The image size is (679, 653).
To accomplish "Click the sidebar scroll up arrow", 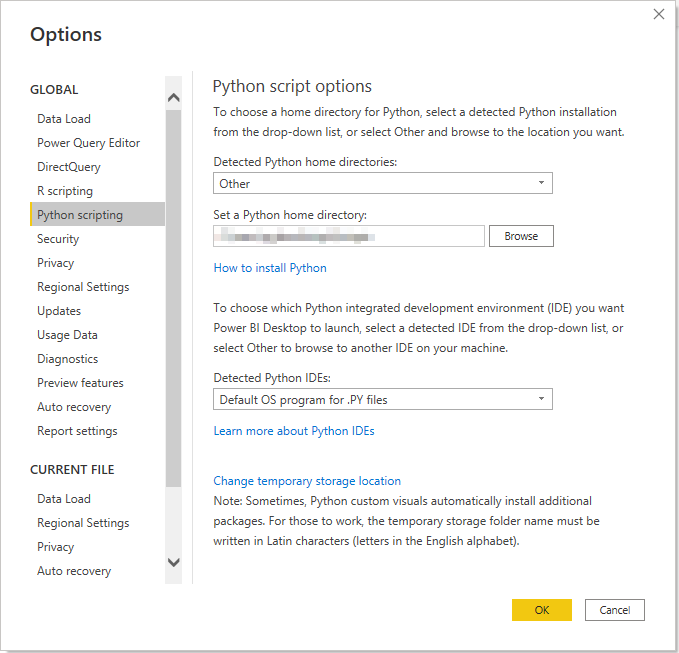I will click(174, 97).
